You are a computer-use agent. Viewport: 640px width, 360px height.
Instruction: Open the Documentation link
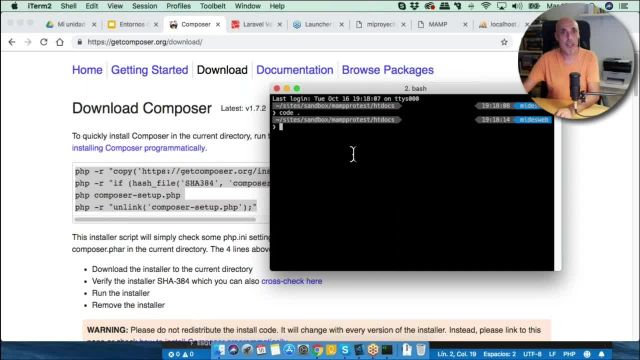point(295,70)
